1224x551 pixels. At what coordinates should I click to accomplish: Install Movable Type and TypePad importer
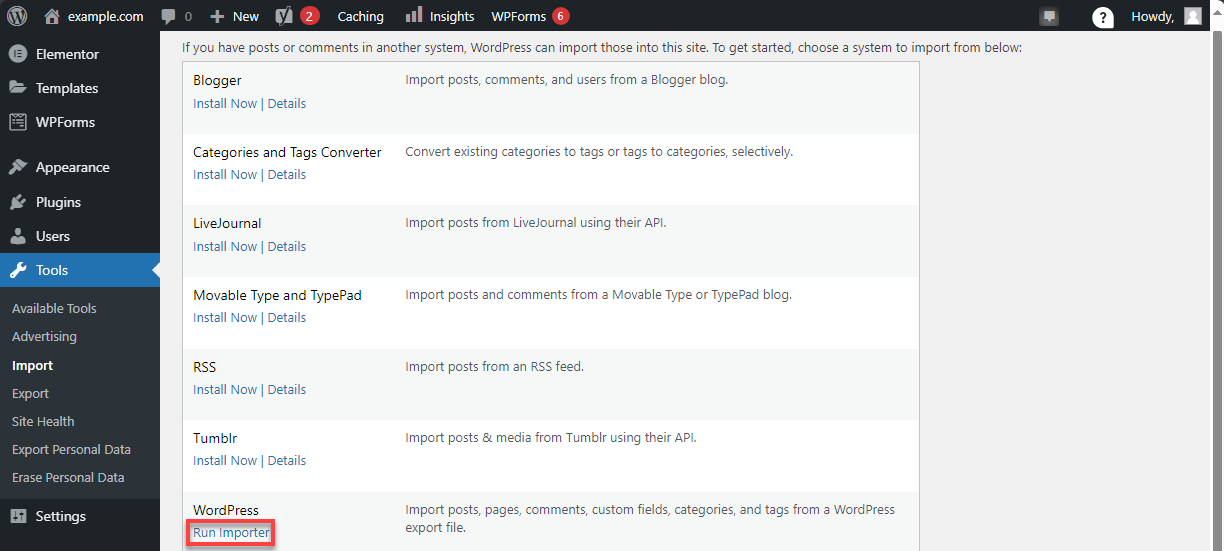pos(225,318)
